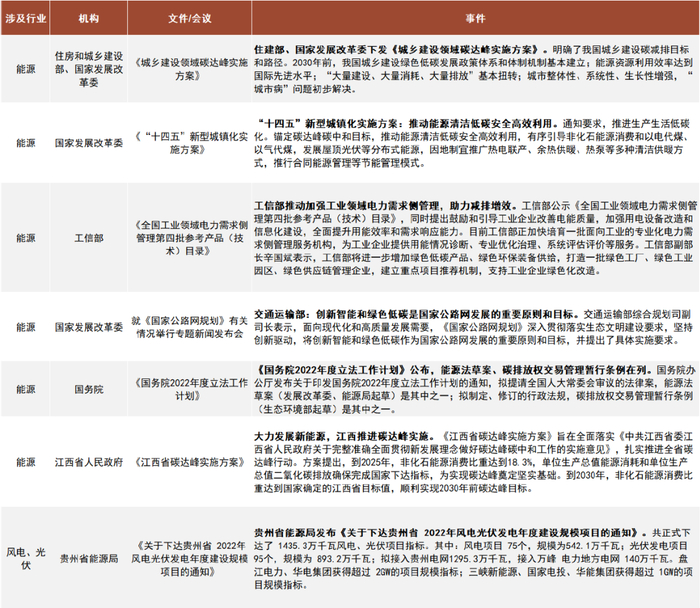Select the 住房和城乡建设部、国家发展改革委 institution cell
The width and height of the screenshot is (700, 608).
coord(88,69)
